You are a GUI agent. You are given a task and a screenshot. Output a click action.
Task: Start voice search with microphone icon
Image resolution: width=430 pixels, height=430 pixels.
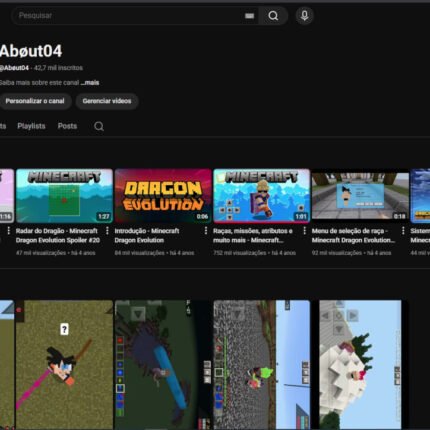304,16
